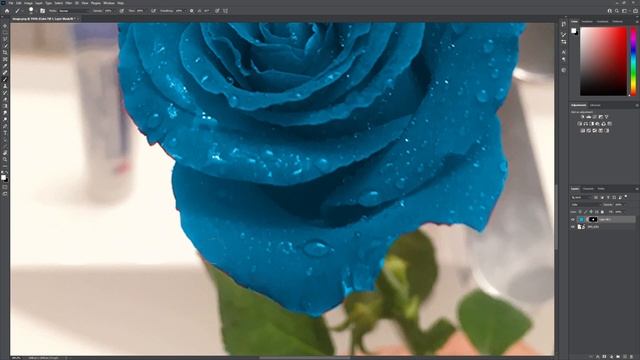
Task: Select the Pen tool
Action: [x=5, y=126]
